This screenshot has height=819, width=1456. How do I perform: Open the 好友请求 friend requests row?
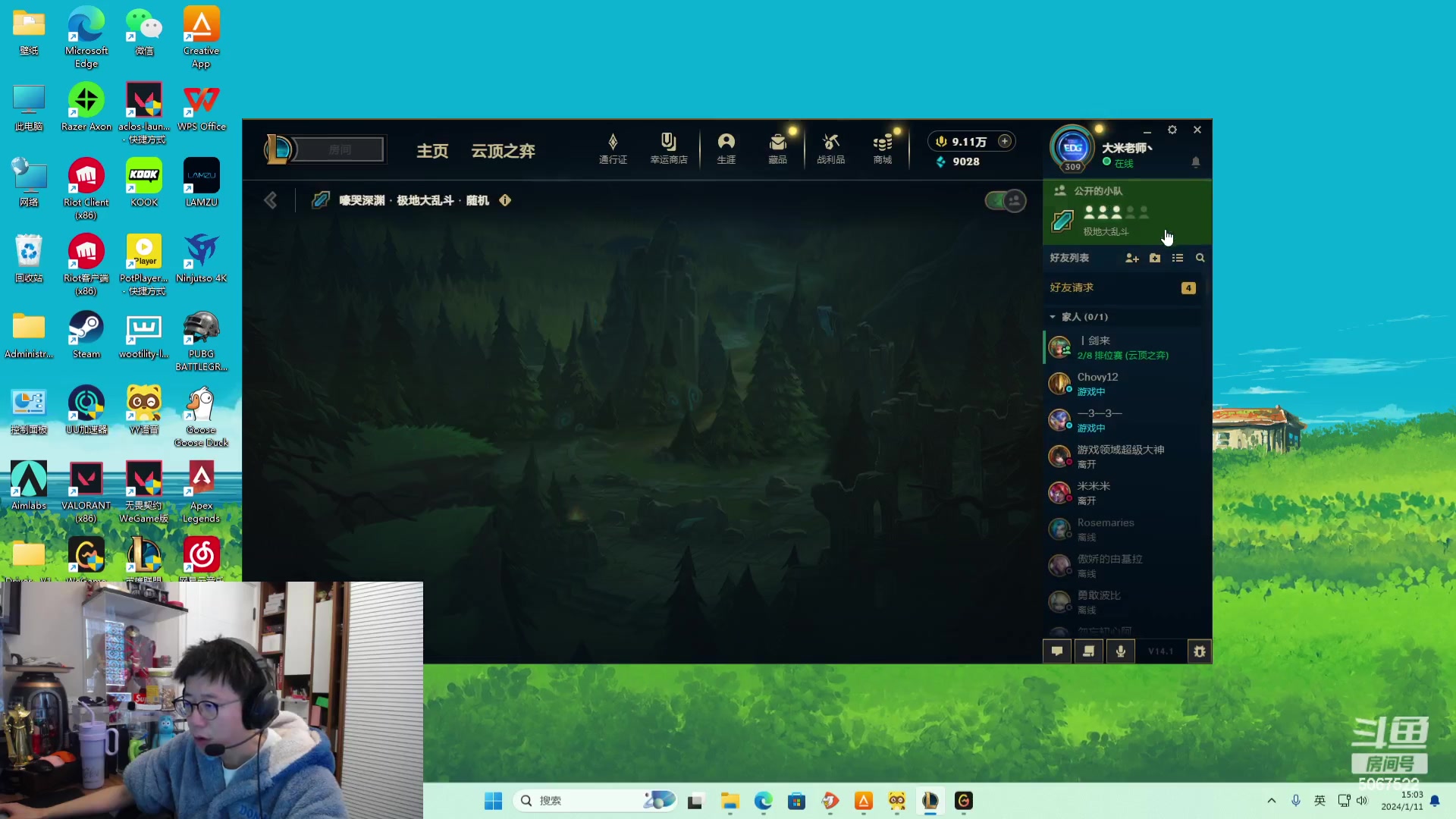click(1124, 287)
